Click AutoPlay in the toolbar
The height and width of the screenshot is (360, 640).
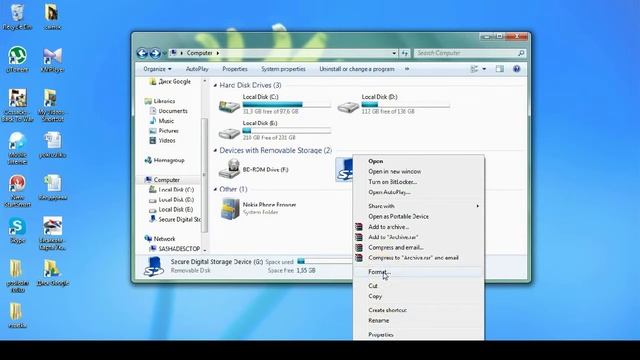coord(197,69)
